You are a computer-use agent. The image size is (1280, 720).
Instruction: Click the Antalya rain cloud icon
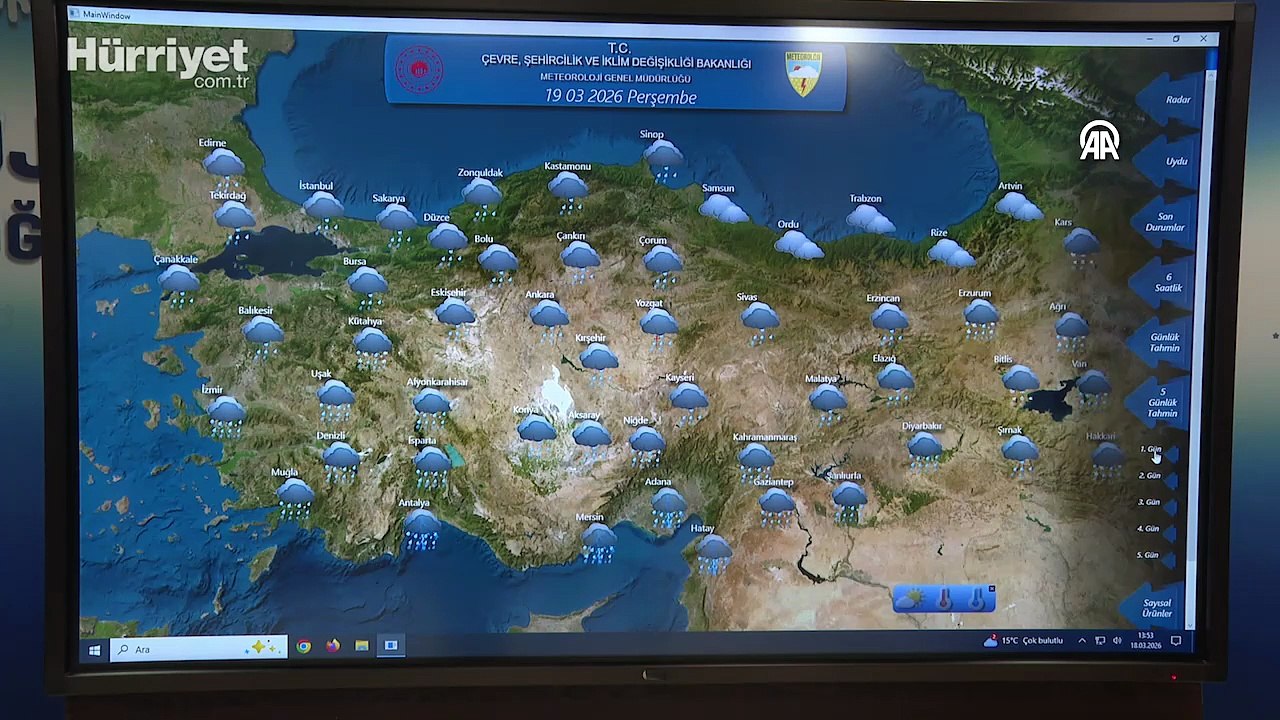click(x=422, y=529)
